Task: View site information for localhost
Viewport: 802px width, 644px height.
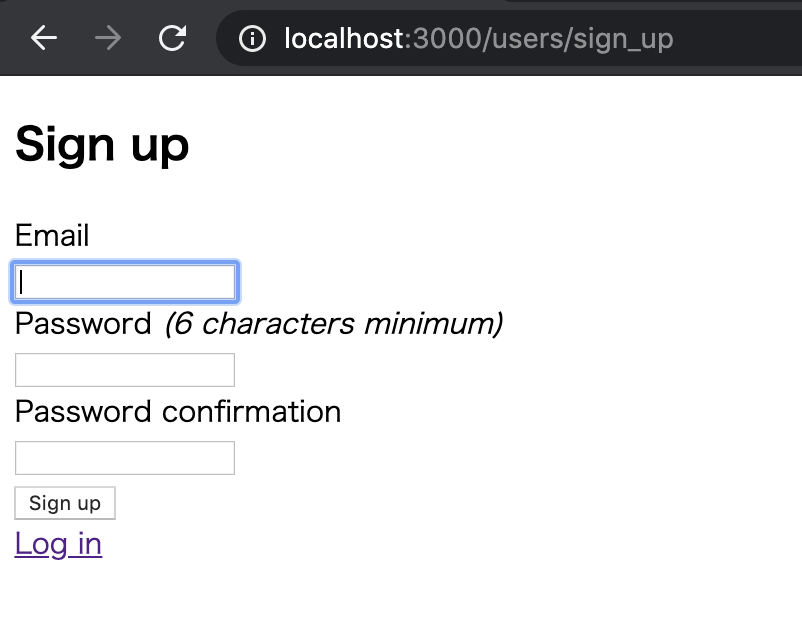Action: coord(254,38)
